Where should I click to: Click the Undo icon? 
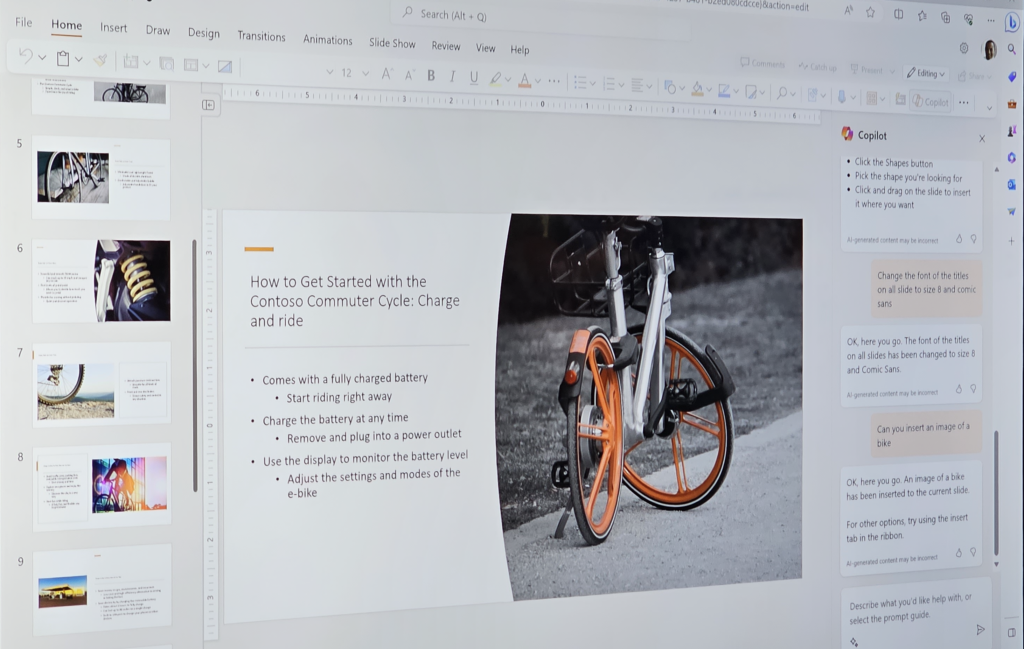(25, 56)
